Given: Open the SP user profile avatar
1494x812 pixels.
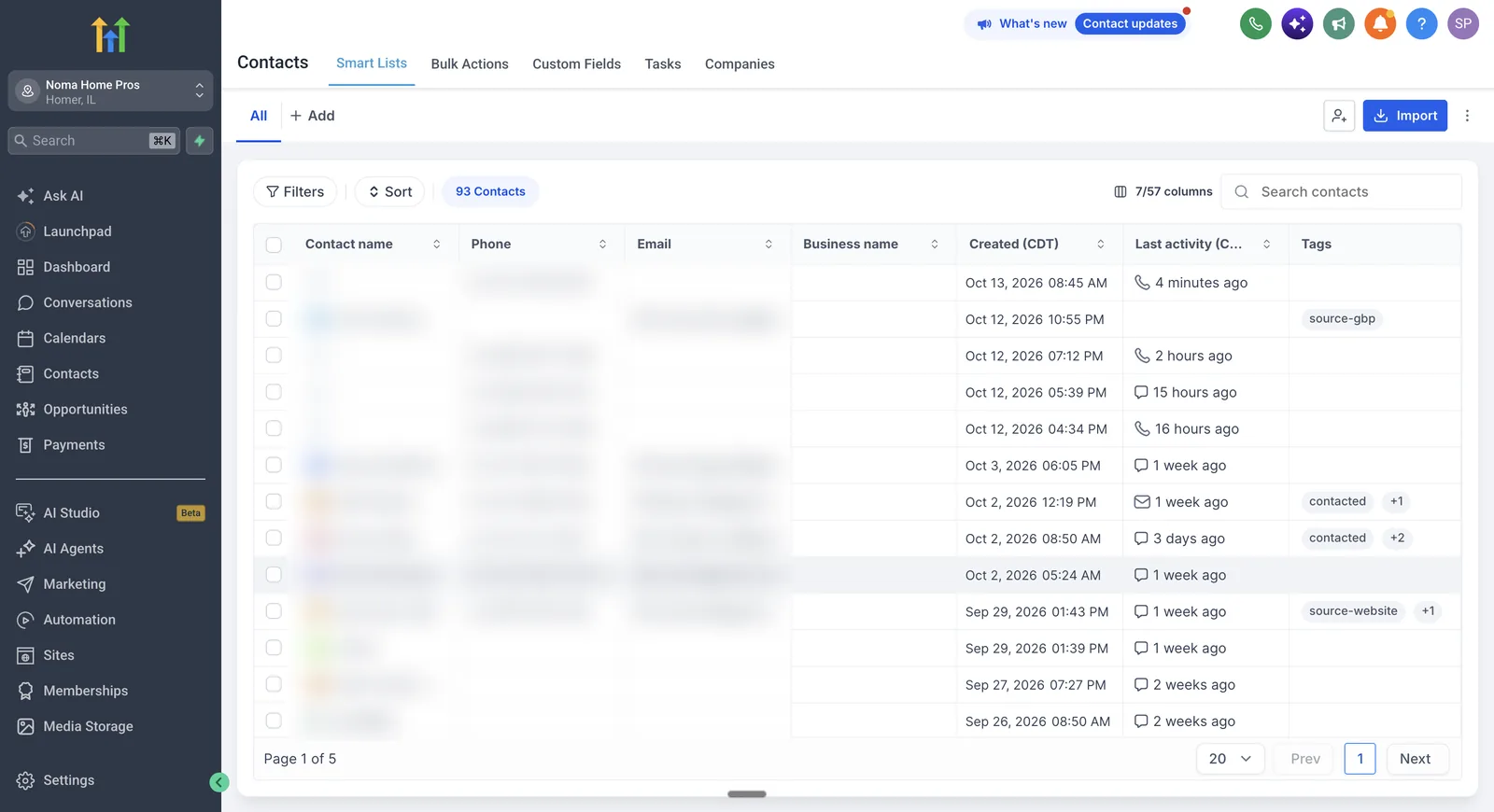Looking at the screenshot, I should click(x=1463, y=24).
